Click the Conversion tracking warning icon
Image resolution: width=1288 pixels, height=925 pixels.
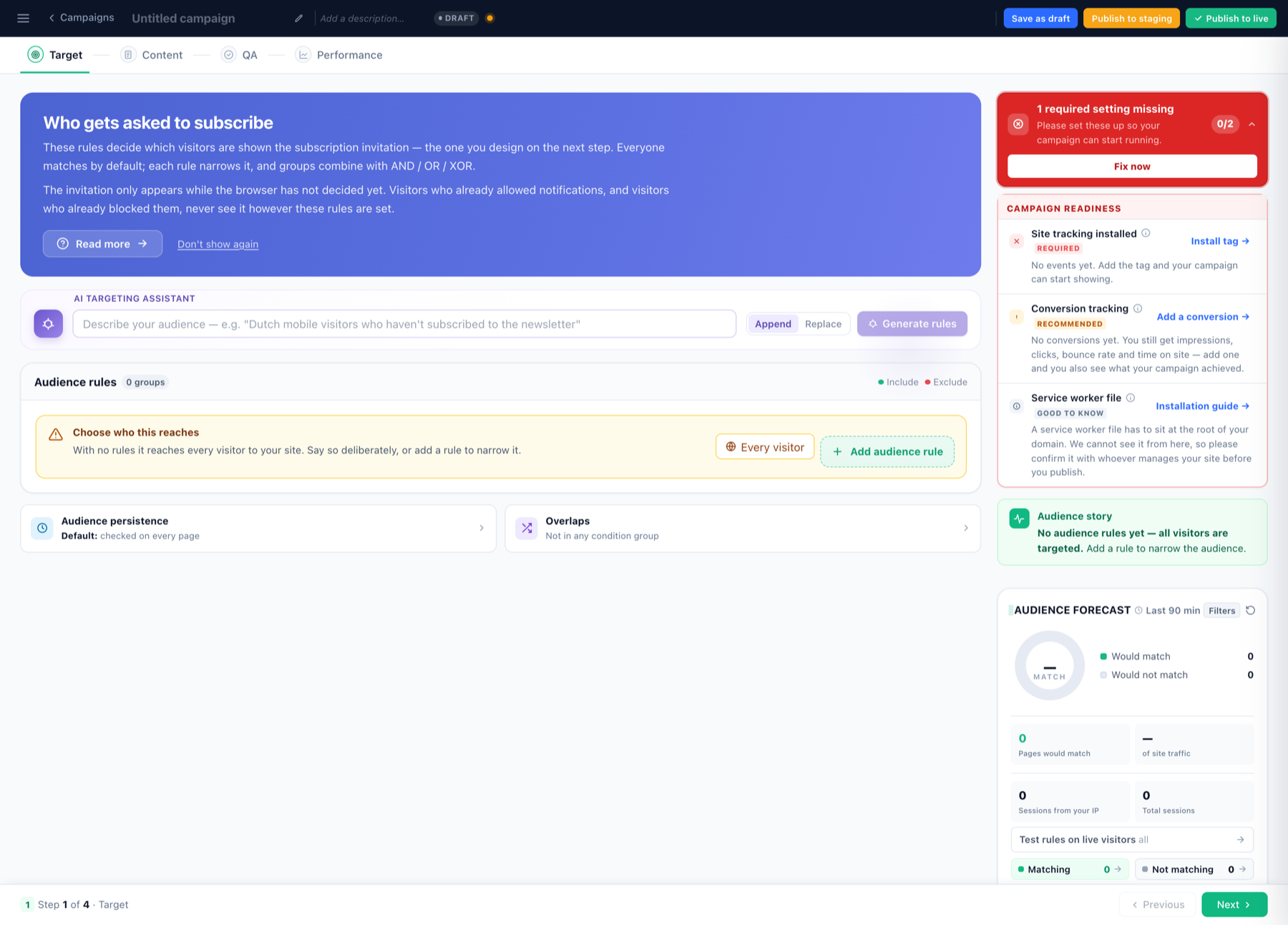click(1016, 316)
